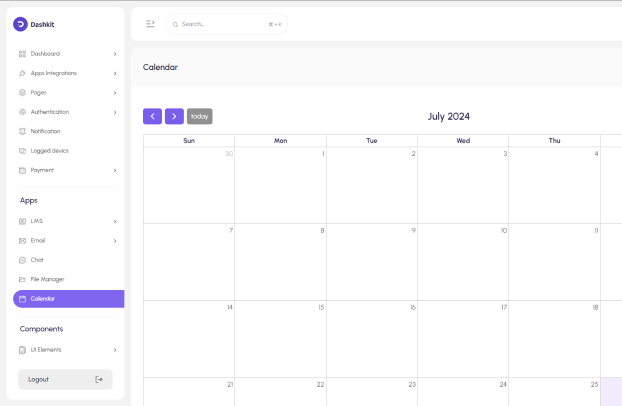
Task: Click the Dashkit brand name link
Action: coord(42,25)
